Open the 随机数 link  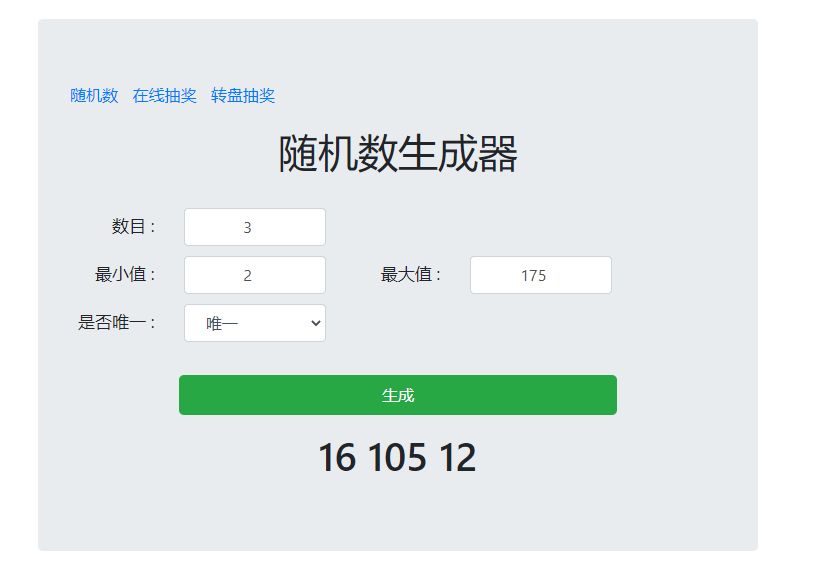coord(94,96)
